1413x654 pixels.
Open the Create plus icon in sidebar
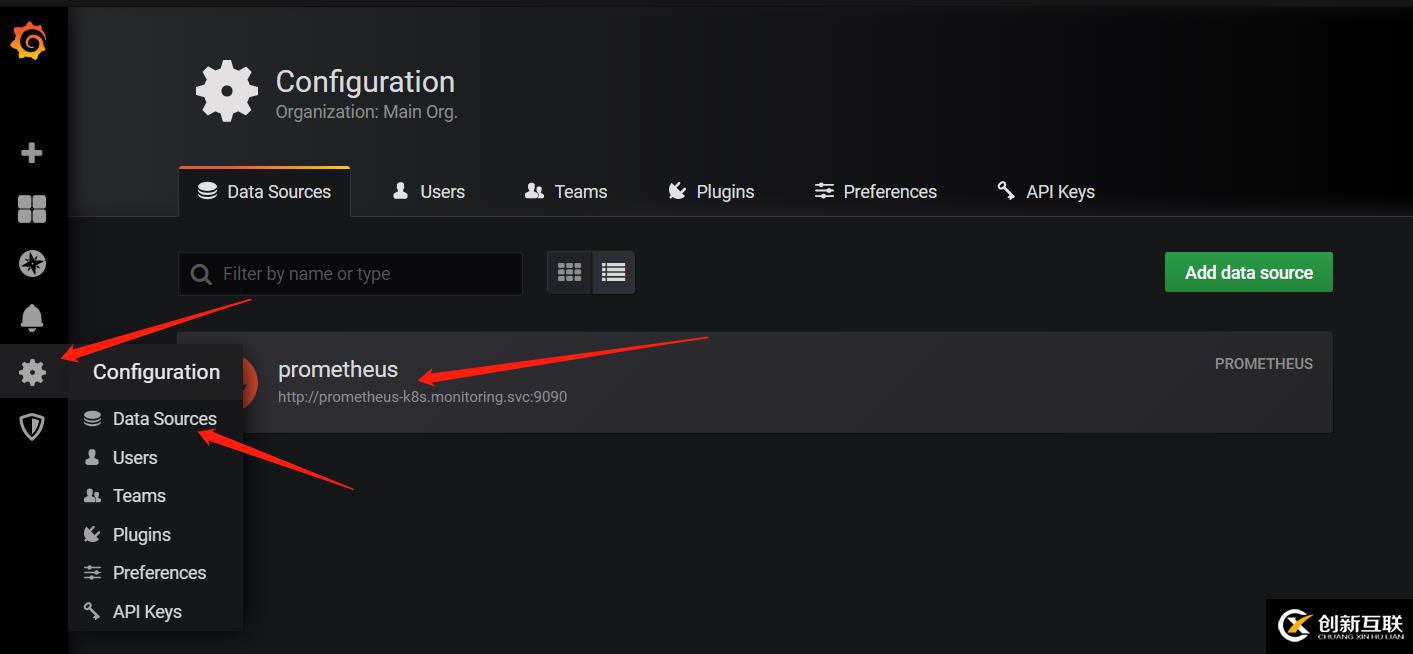point(32,153)
